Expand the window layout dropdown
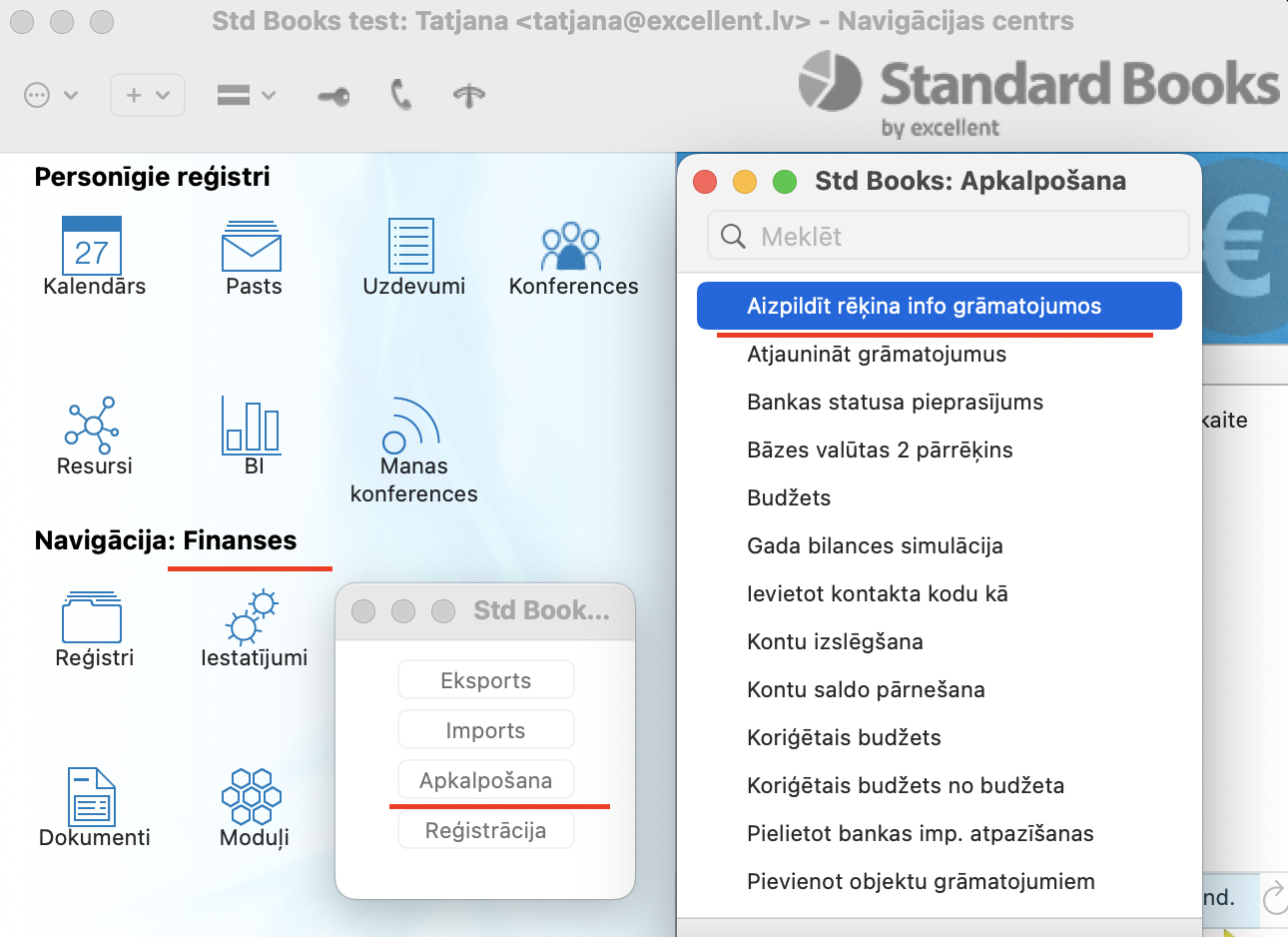The width and height of the screenshot is (1288, 937). (x=246, y=96)
